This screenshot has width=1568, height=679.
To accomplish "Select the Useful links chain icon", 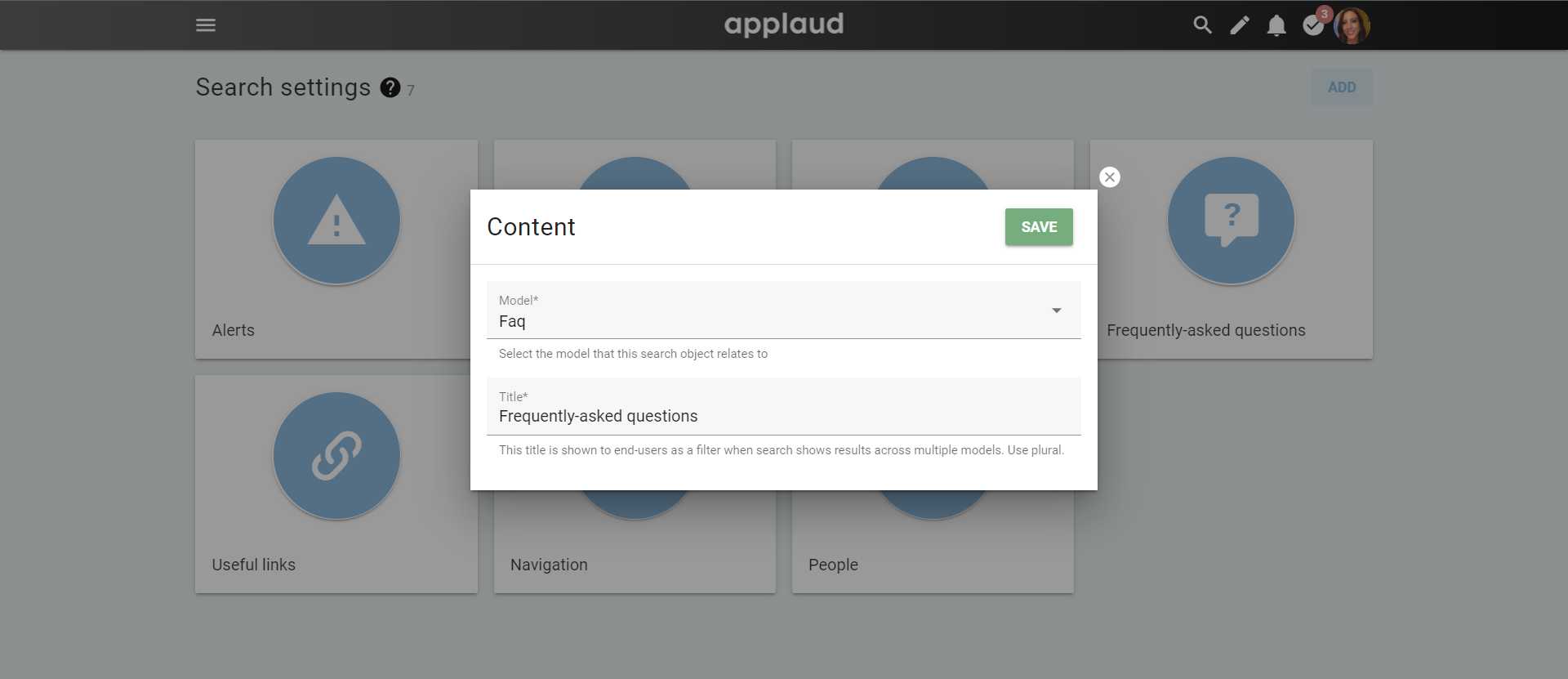I will pyautogui.click(x=336, y=456).
